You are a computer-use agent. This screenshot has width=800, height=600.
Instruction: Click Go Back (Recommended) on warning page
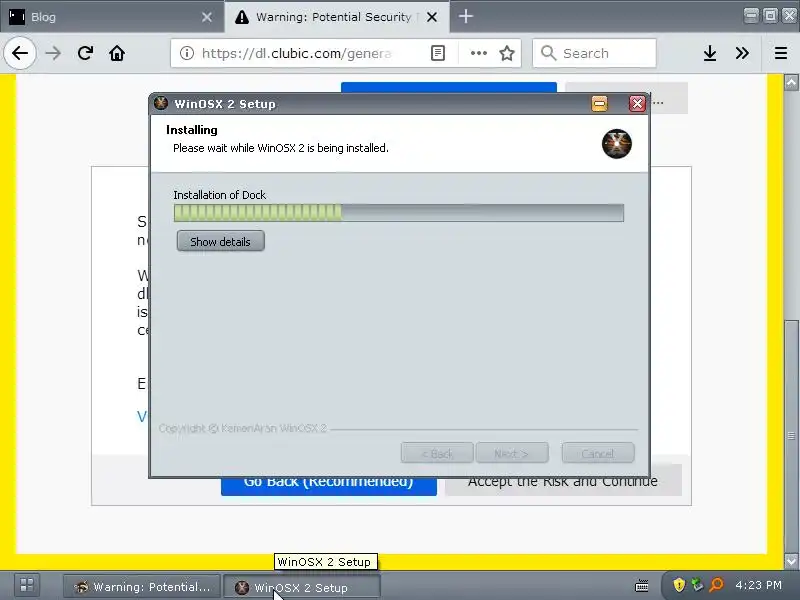(x=329, y=486)
